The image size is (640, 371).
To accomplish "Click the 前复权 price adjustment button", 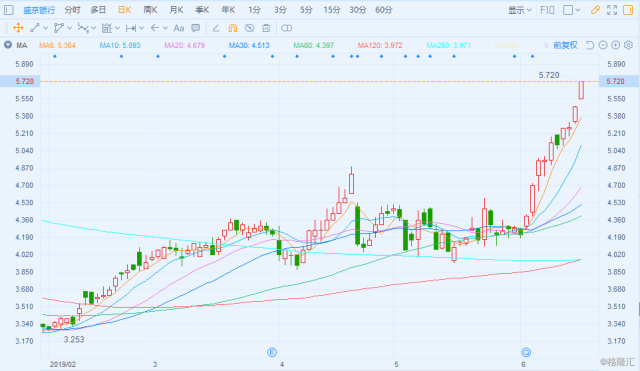I will [565, 45].
